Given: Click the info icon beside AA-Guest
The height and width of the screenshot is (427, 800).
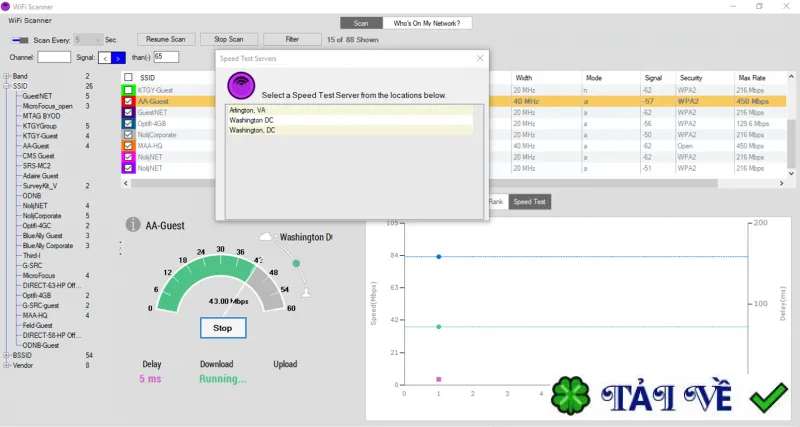Looking at the screenshot, I should click(x=133, y=224).
